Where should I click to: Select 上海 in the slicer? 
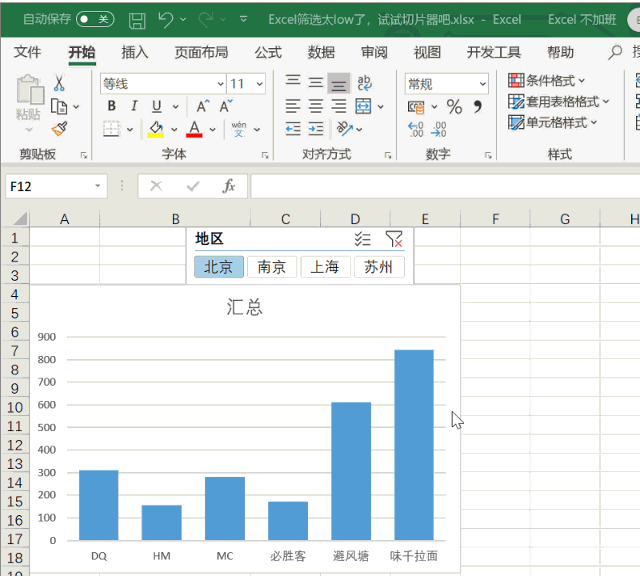(x=325, y=267)
